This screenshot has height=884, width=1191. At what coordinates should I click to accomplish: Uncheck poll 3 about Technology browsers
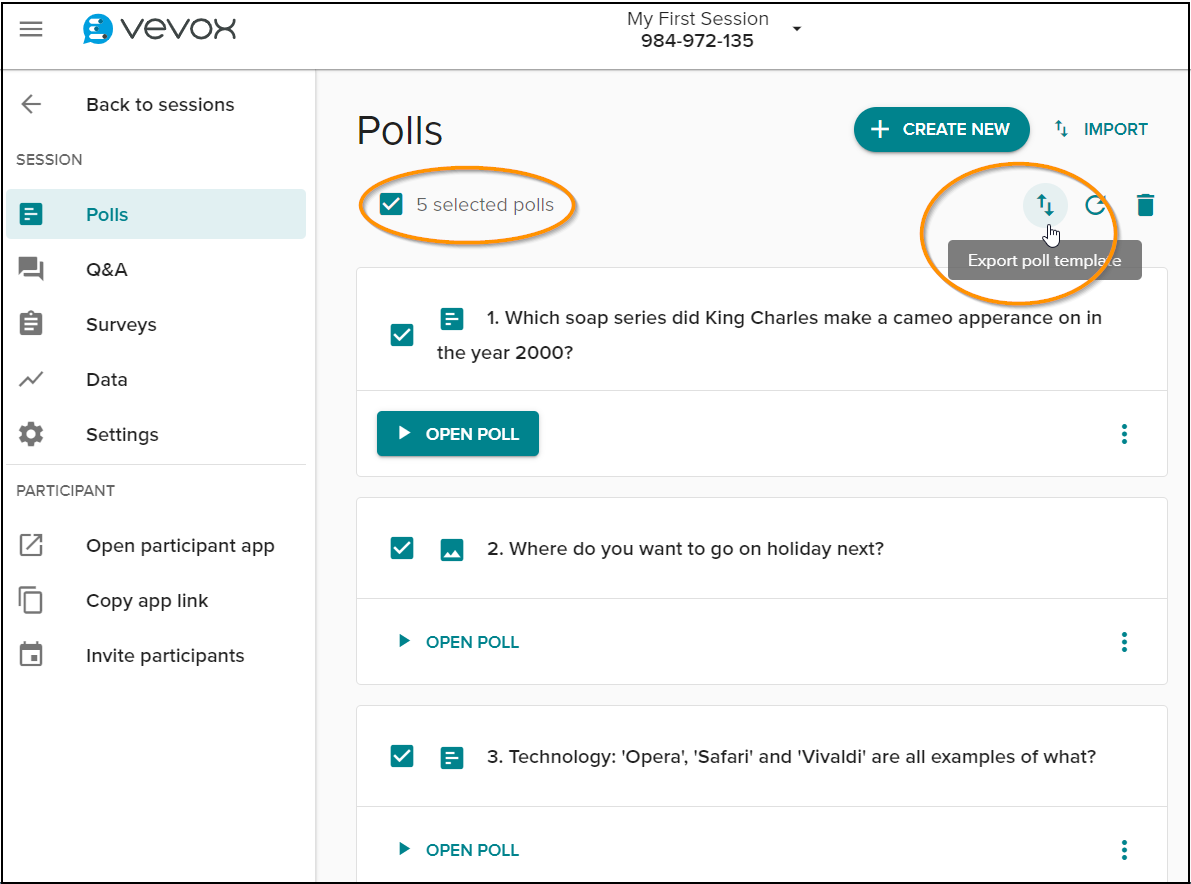pyautogui.click(x=401, y=756)
